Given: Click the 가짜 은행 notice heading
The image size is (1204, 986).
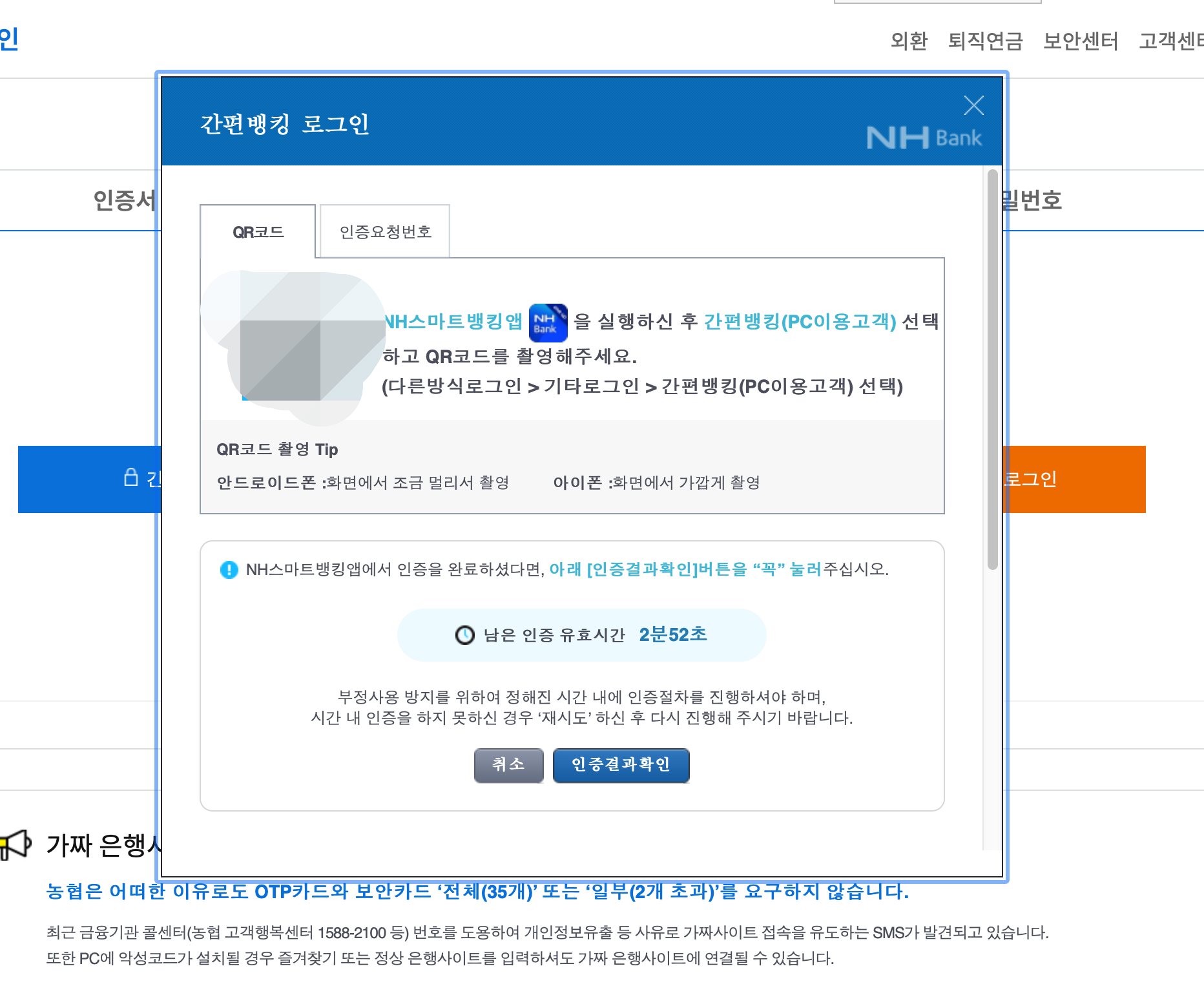Looking at the screenshot, I should pos(103,845).
